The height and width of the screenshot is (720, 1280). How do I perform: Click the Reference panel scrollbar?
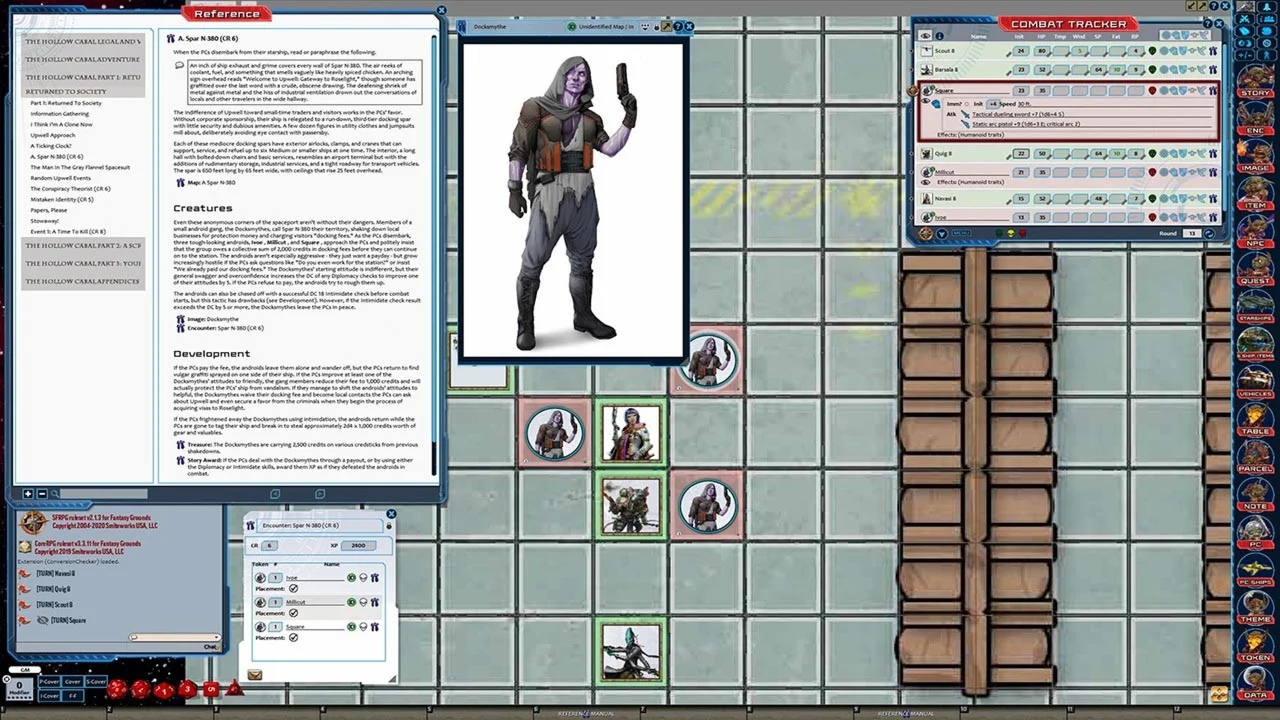435,253
